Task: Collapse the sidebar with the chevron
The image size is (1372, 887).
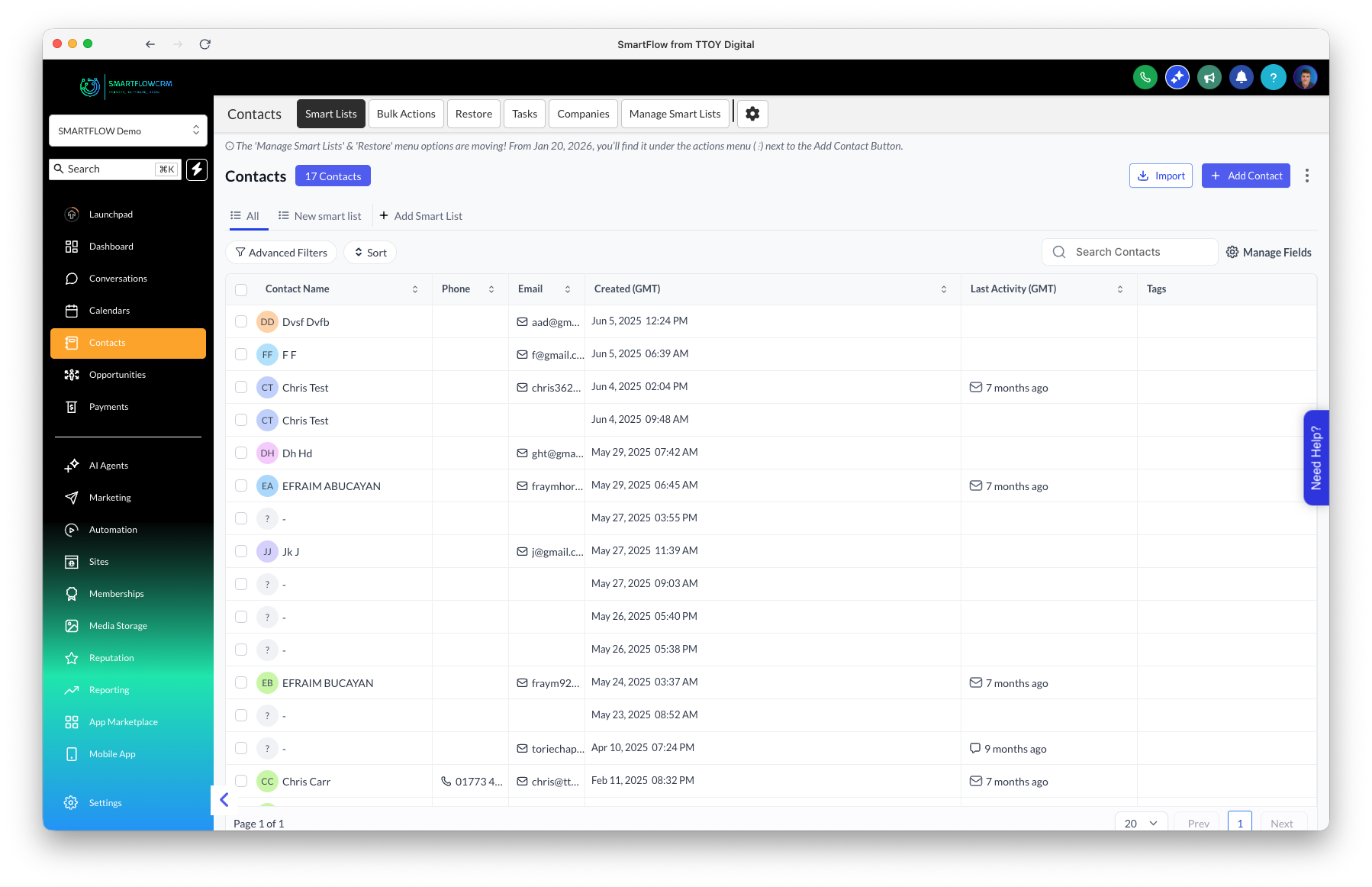Action: pyautogui.click(x=224, y=800)
